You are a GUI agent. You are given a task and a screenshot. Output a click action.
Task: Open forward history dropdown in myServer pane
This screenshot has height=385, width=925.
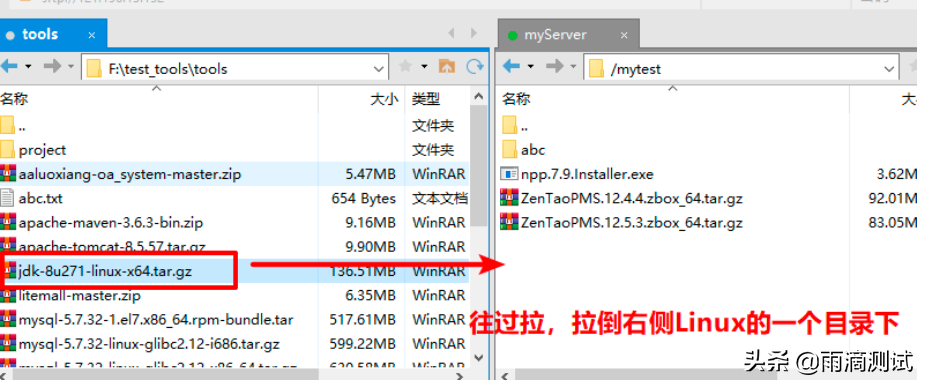[x=574, y=67]
